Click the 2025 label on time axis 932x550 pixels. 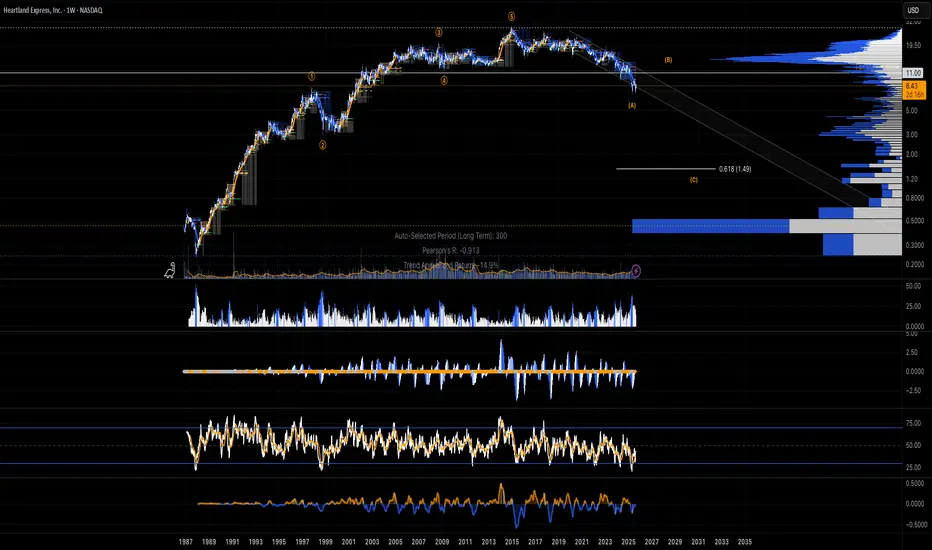628,542
